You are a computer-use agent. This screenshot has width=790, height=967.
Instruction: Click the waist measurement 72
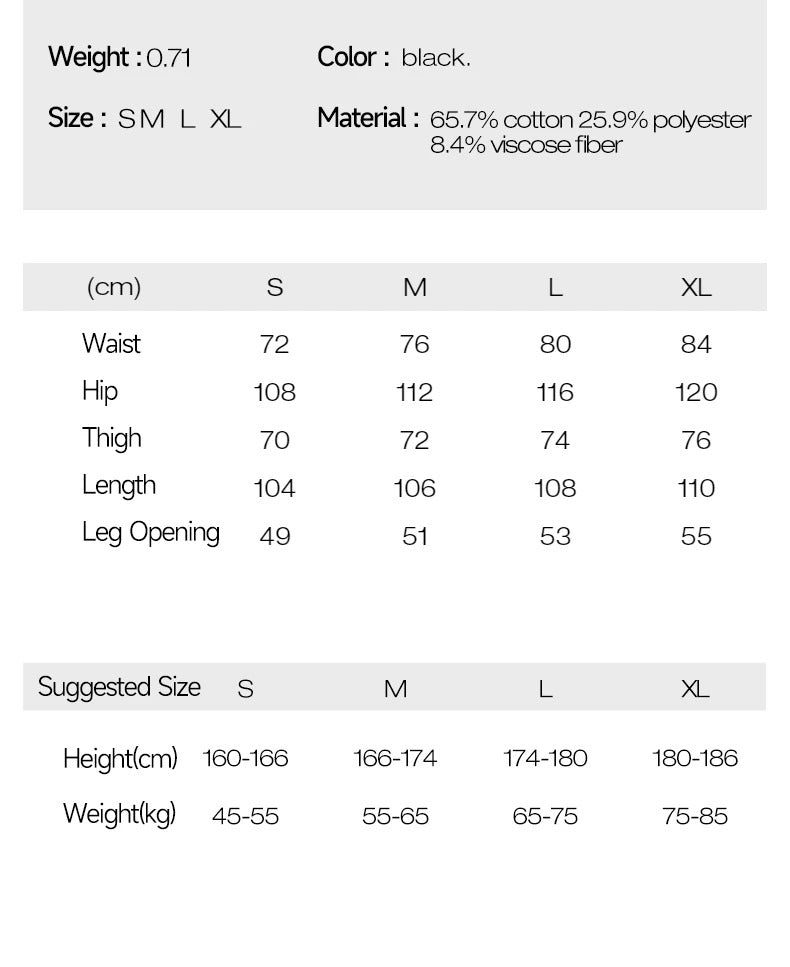(x=274, y=345)
